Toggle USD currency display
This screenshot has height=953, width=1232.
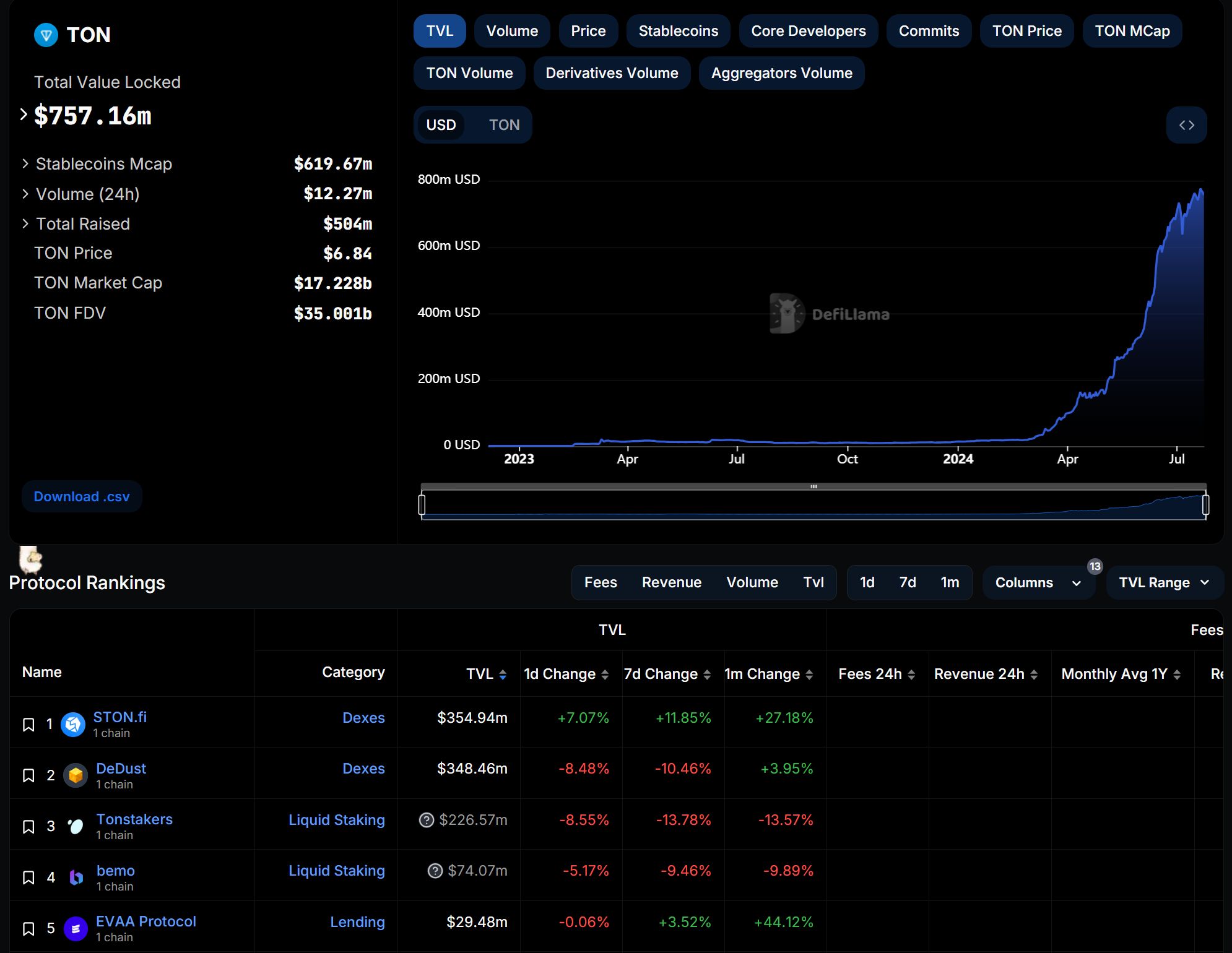coord(440,124)
